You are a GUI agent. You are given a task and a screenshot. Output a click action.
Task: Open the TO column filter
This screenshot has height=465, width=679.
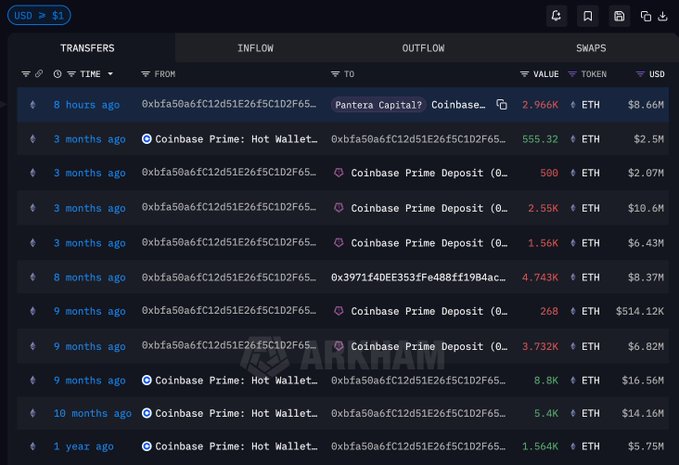[335, 74]
